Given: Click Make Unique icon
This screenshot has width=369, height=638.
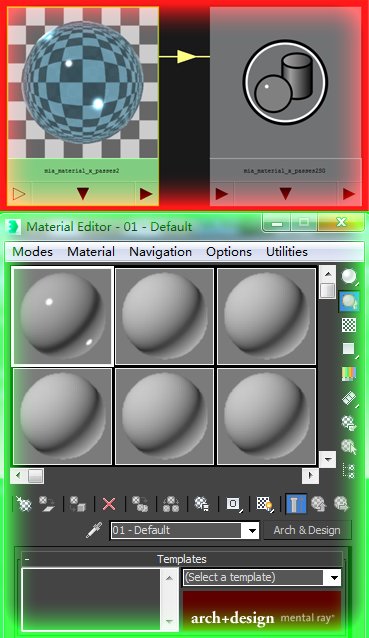Looking at the screenshot, I should (x=171, y=504).
